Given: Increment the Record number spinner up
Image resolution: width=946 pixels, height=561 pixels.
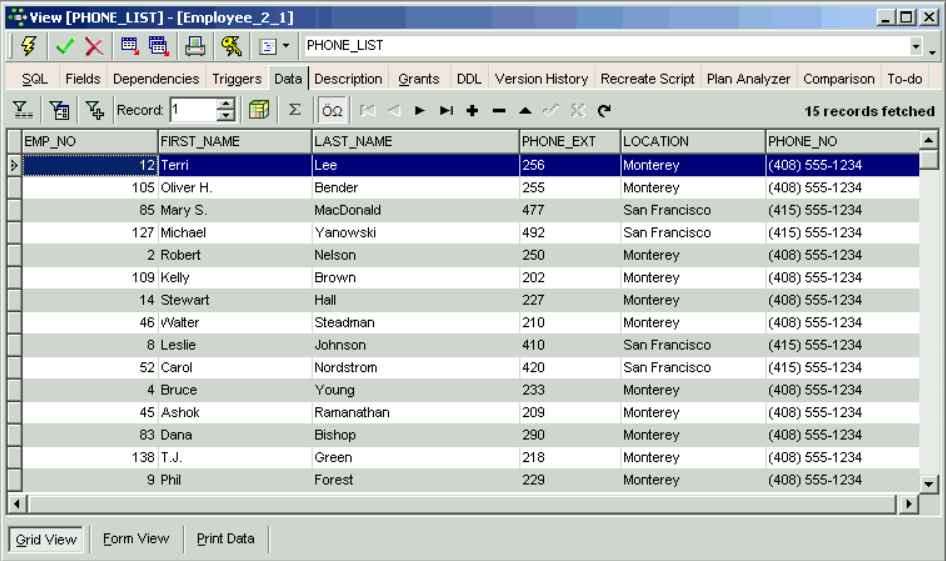Looking at the screenshot, I should [226, 105].
